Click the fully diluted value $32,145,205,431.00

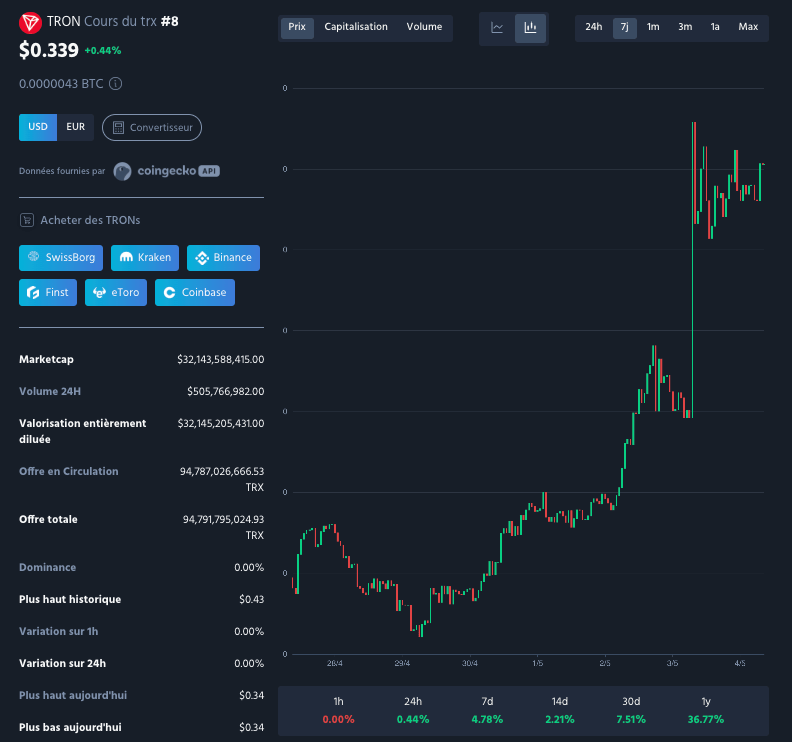[221, 423]
